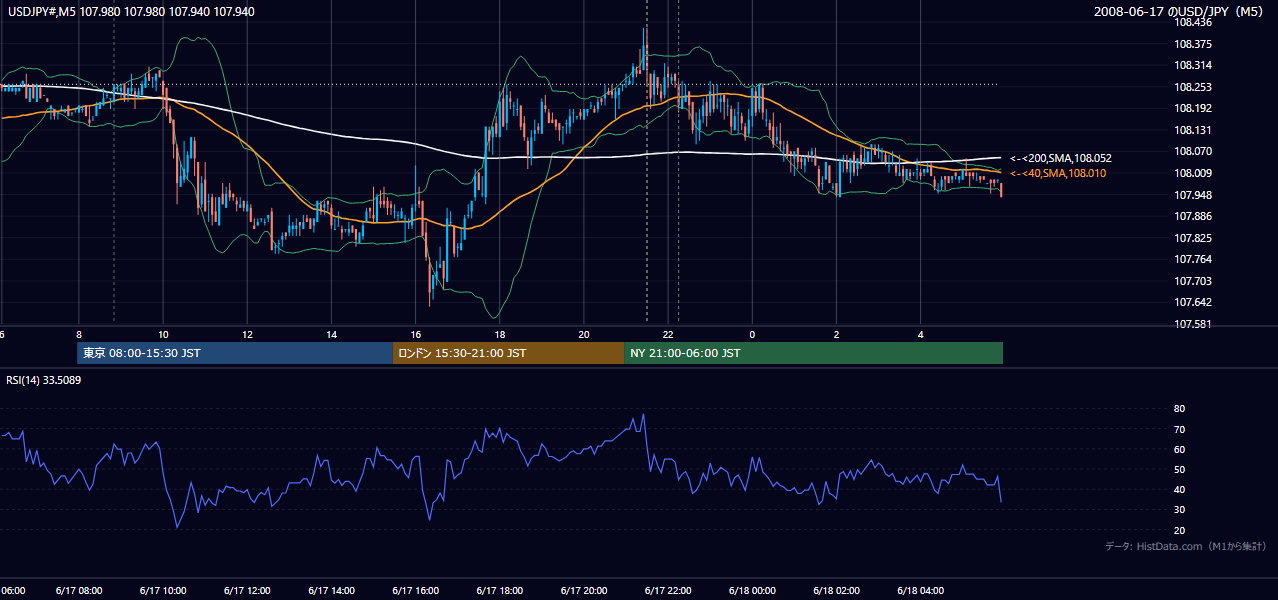The image size is (1278, 600).
Task: Click price axis label 108.253
Action: coord(1193,87)
